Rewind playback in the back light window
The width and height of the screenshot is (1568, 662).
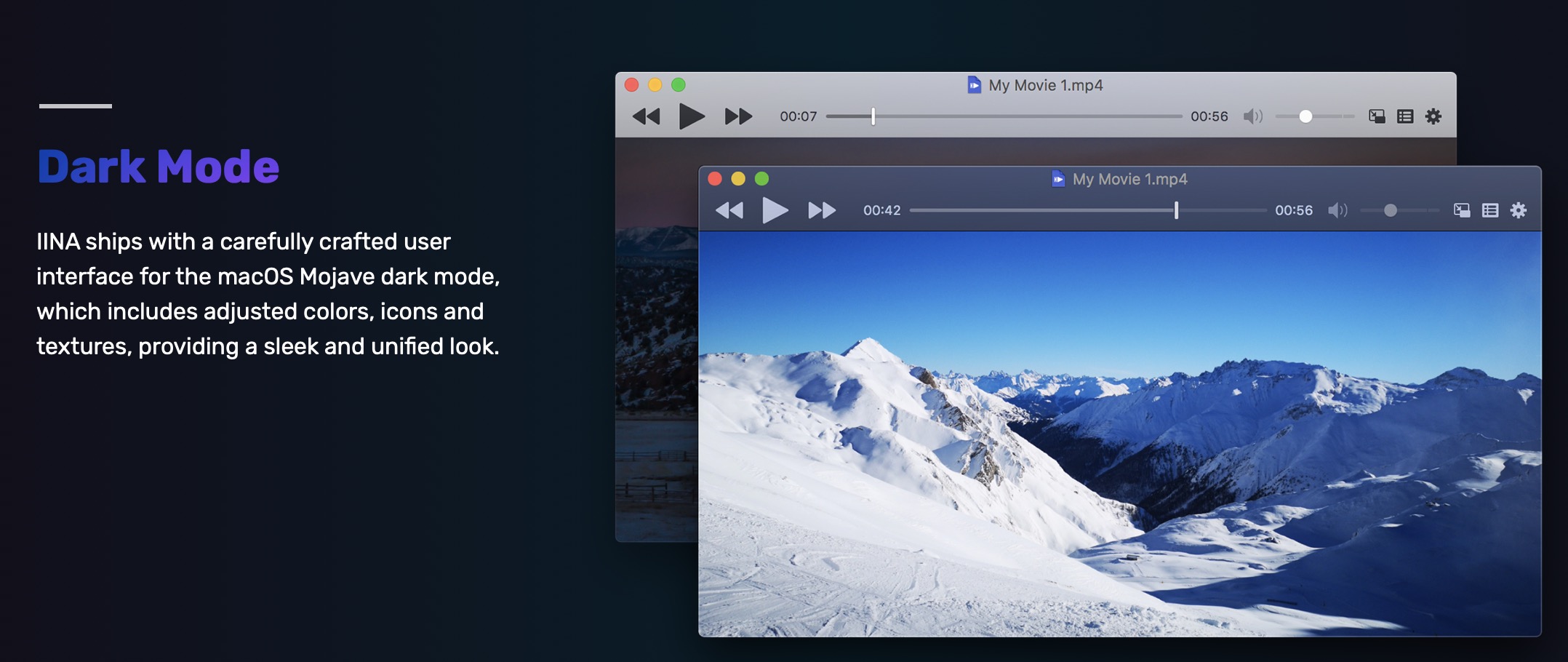(x=646, y=116)
